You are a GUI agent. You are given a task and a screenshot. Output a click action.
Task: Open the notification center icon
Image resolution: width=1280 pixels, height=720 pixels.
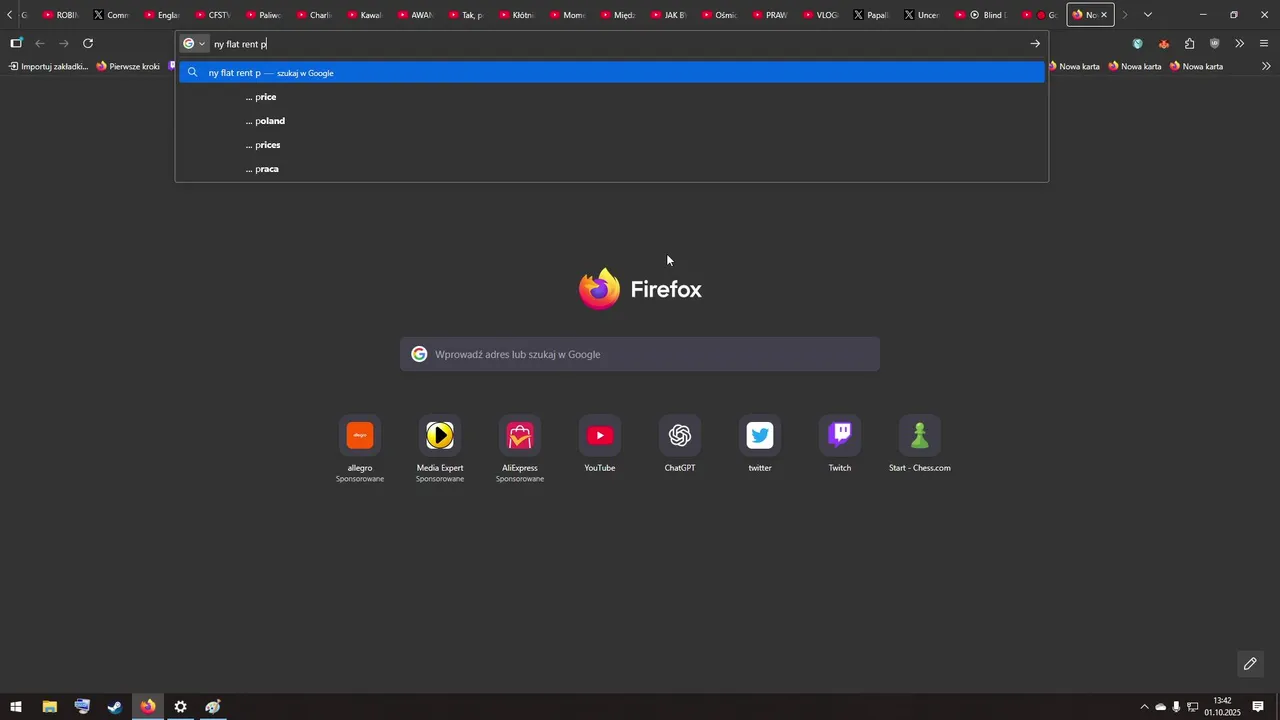point(1258,707)
